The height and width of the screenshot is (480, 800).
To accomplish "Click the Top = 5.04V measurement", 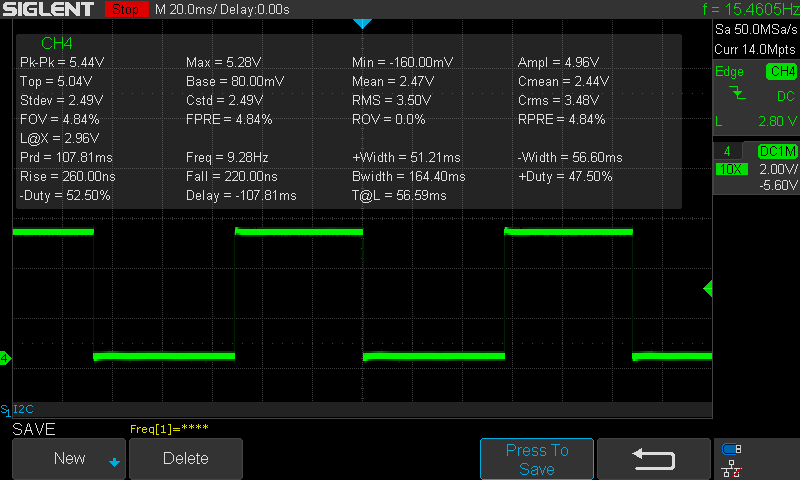I will pos(56,81).
